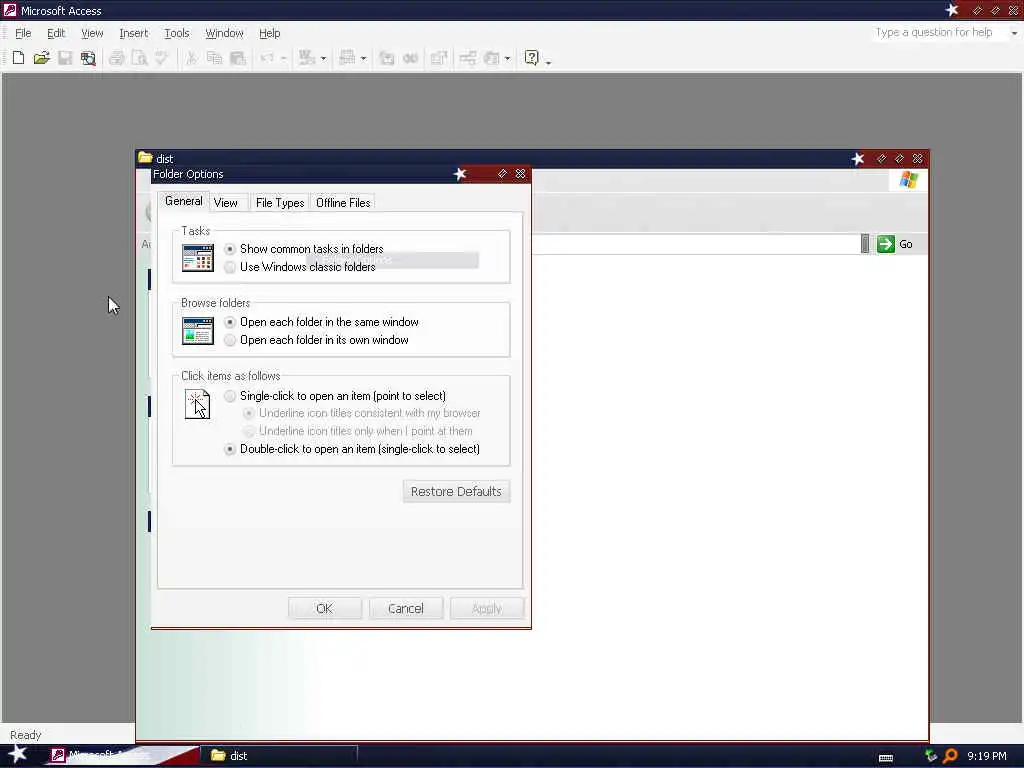
Task: Run the Spelling check icon
Action: coord(162,58)
